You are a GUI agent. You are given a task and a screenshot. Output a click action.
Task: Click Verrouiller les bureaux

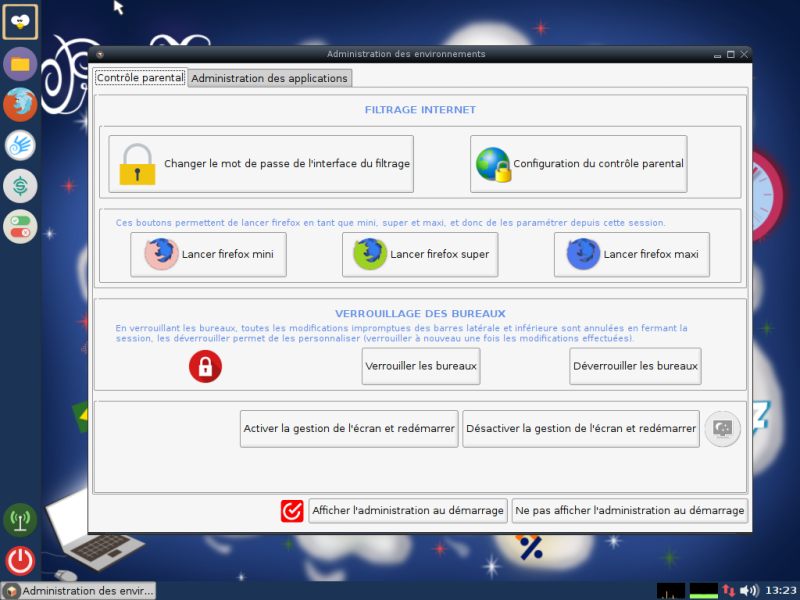click(421, 366)
